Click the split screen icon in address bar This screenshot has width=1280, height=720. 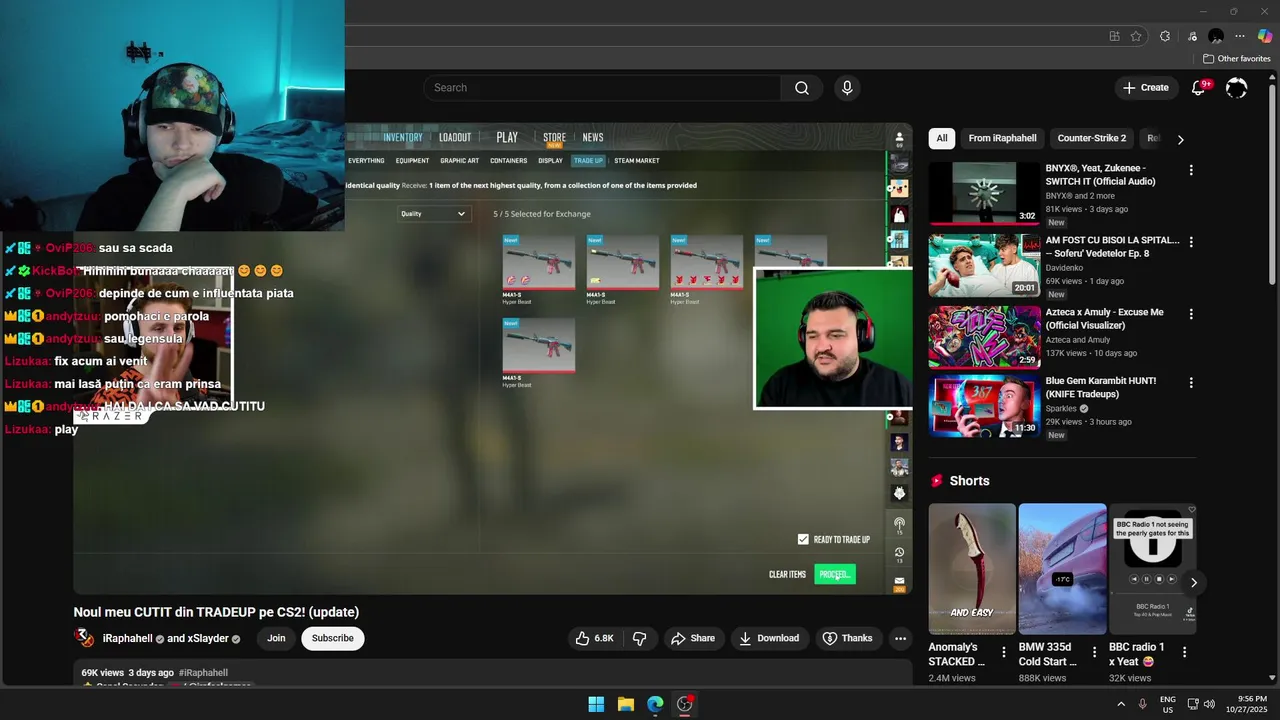(x=1114, y=36)
